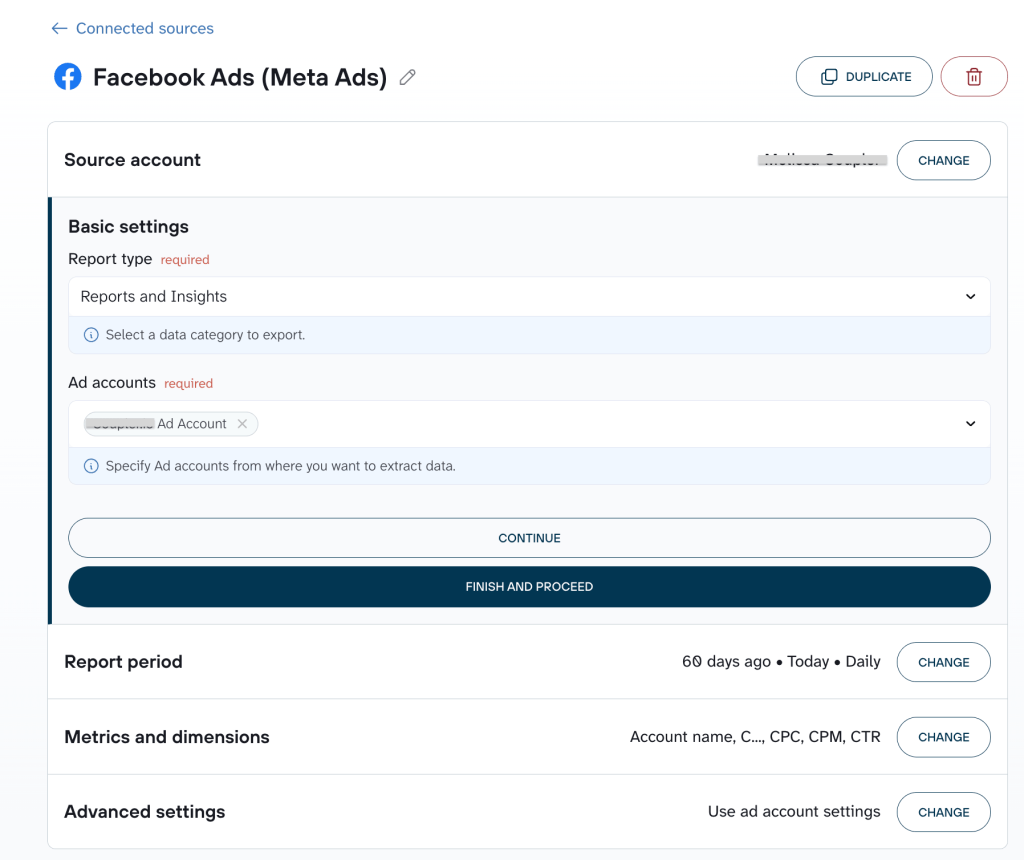
Task: Remove the Ad Account chip
Action: (x=242, y=424)
